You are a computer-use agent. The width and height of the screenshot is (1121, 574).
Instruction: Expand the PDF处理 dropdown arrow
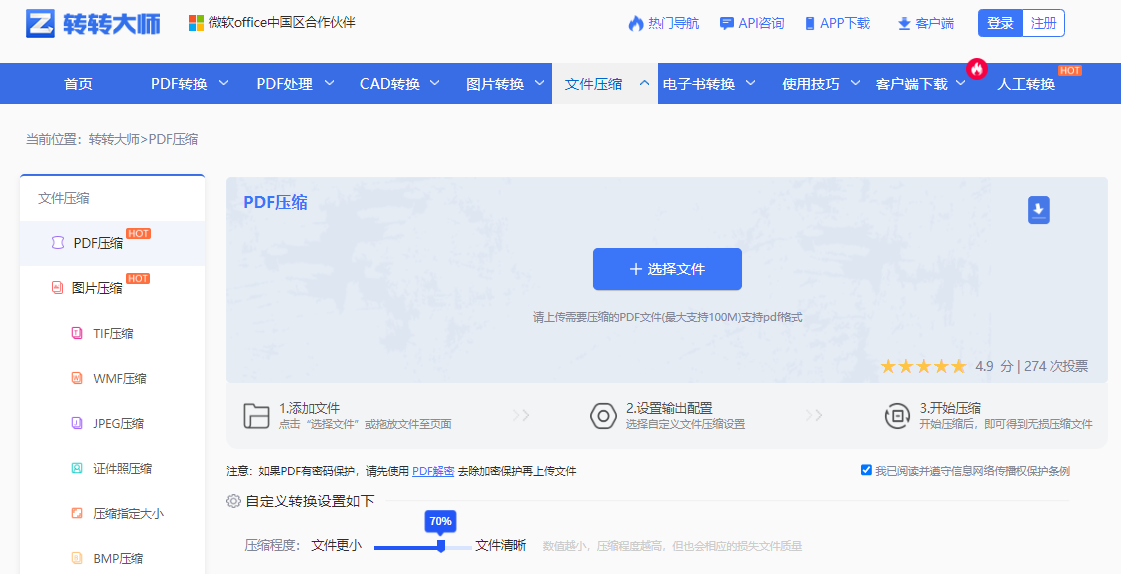pyautogui.click(x=330, y=83)
